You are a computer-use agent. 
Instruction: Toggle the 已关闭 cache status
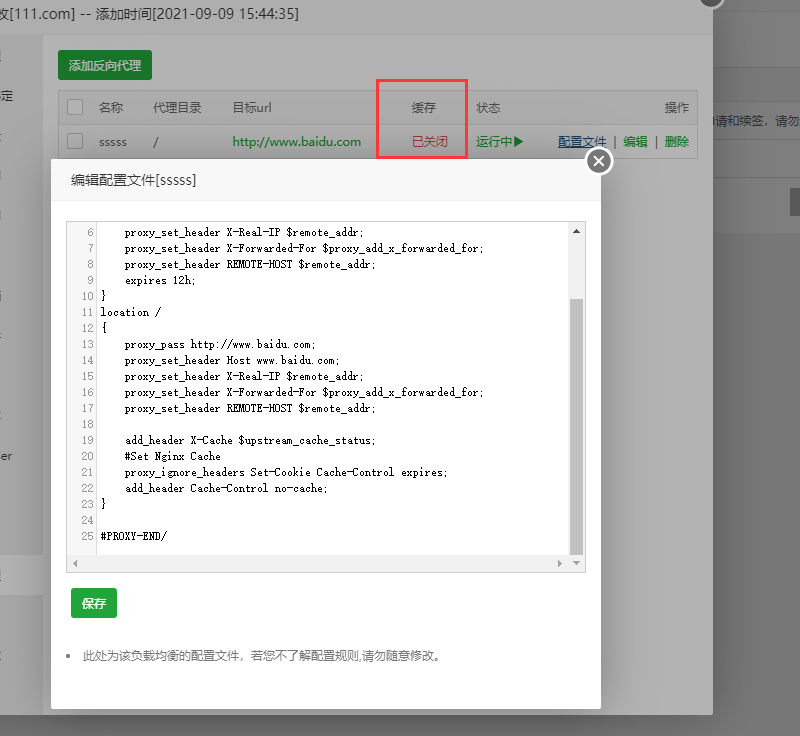tap(430, 141)
